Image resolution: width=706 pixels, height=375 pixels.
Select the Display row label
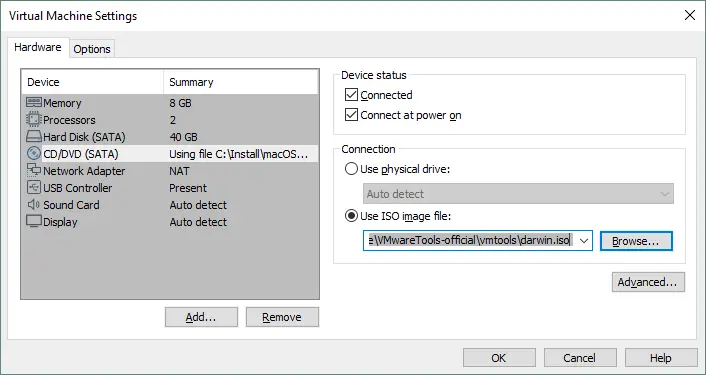tap(60, 222)
